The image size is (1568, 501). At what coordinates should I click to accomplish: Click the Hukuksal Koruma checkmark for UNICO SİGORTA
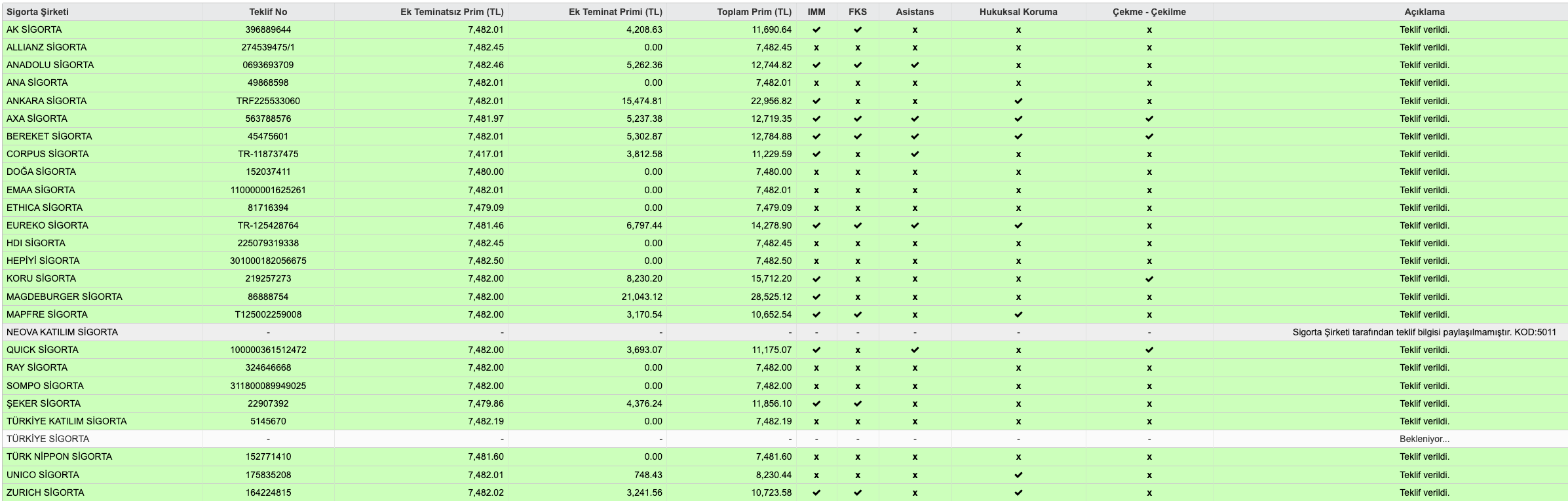tap(1018, 475)
